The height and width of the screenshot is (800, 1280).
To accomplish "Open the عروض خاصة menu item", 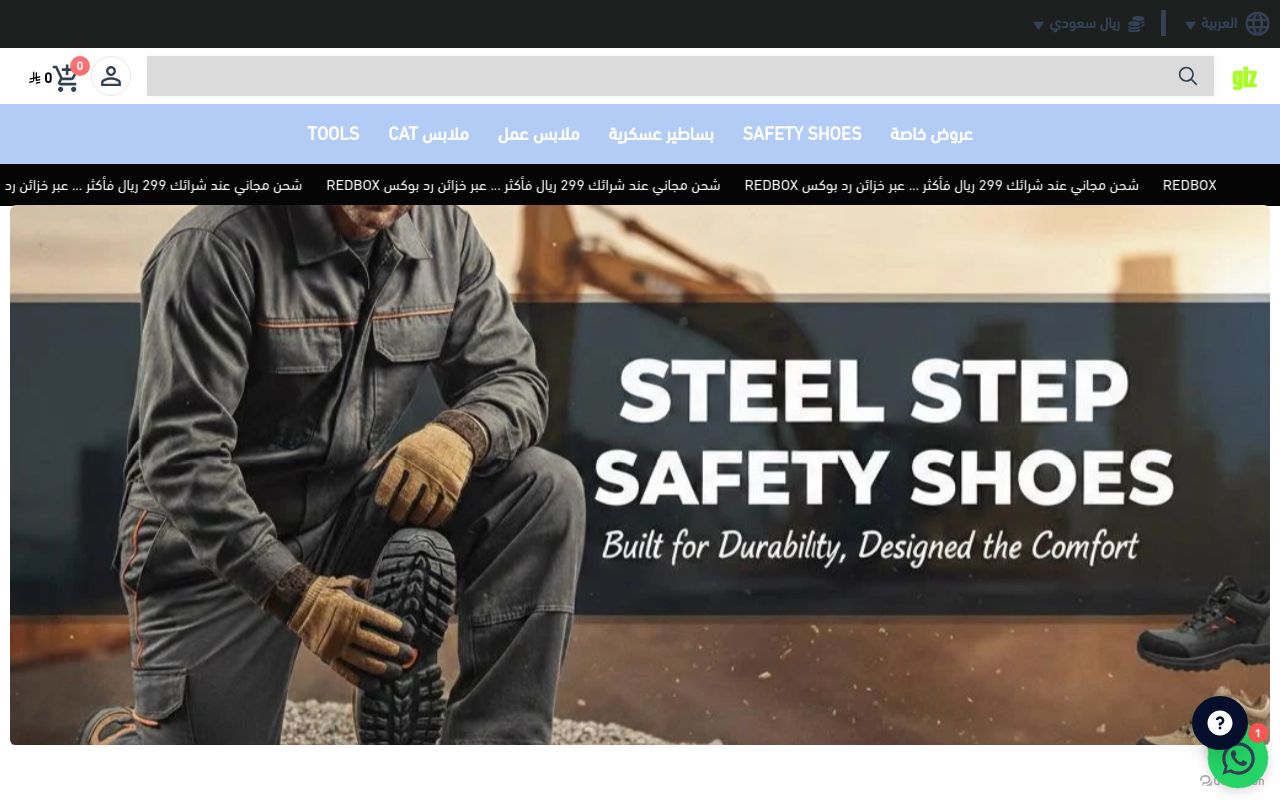I will (932, 134).
